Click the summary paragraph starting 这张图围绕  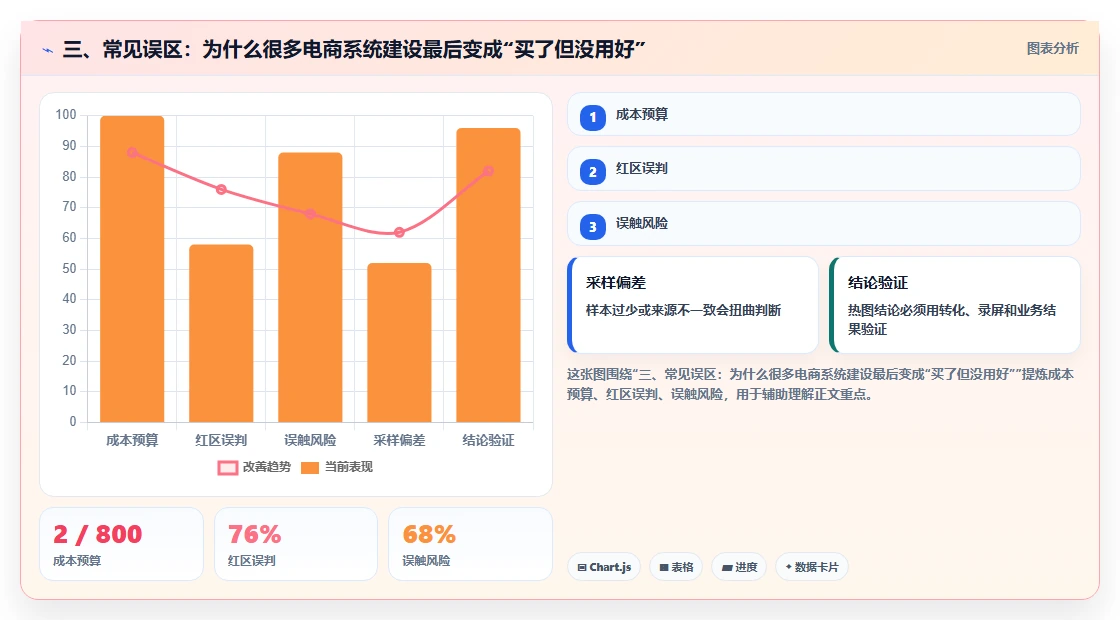coord(820,384)
